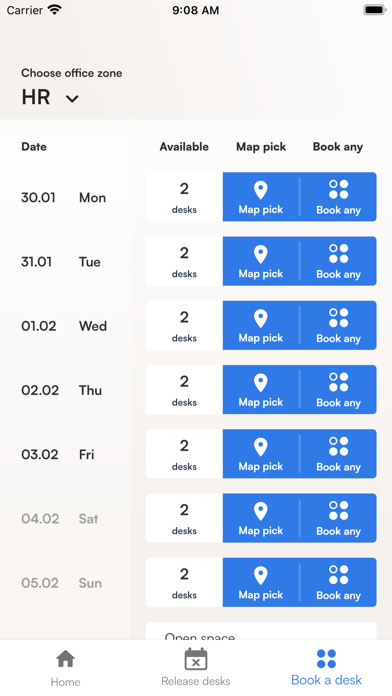This screenshot has width=392, height=696.
Task: Open the Choose office zone picker
Action: 71,88
